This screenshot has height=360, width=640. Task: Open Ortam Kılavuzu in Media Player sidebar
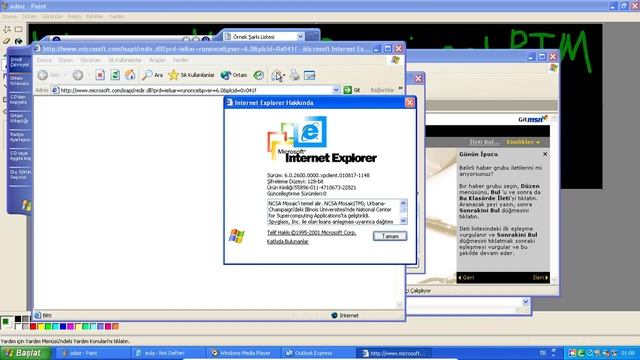[x=20, y=81]
